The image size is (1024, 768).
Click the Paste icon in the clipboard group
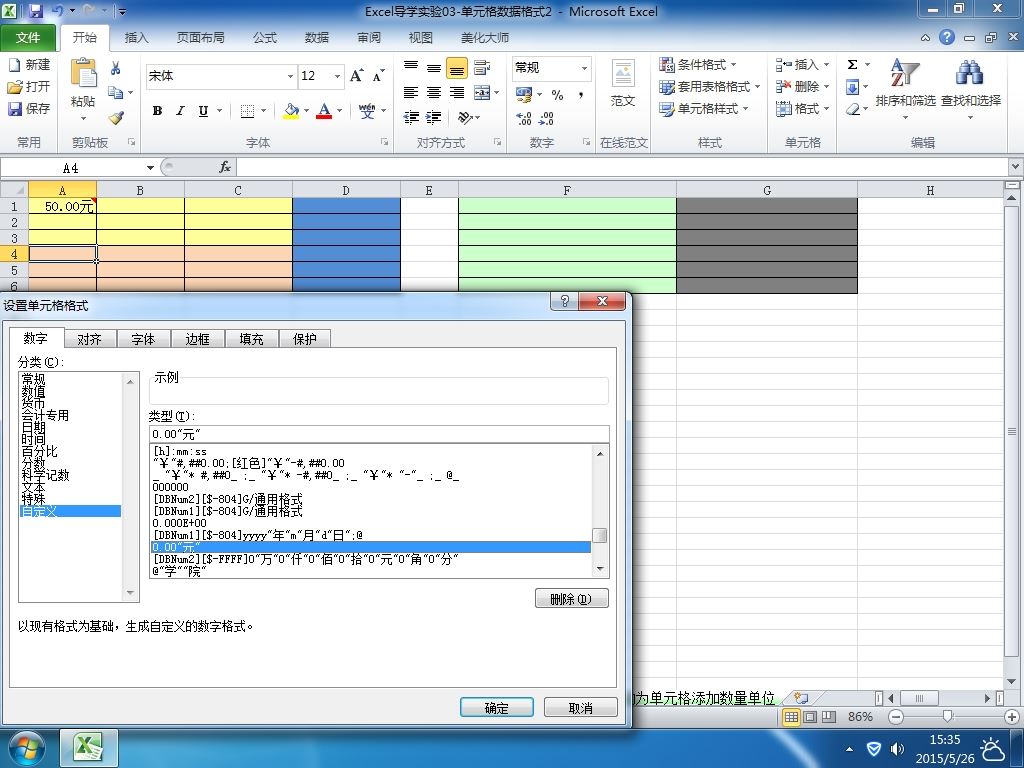(83, 73)
